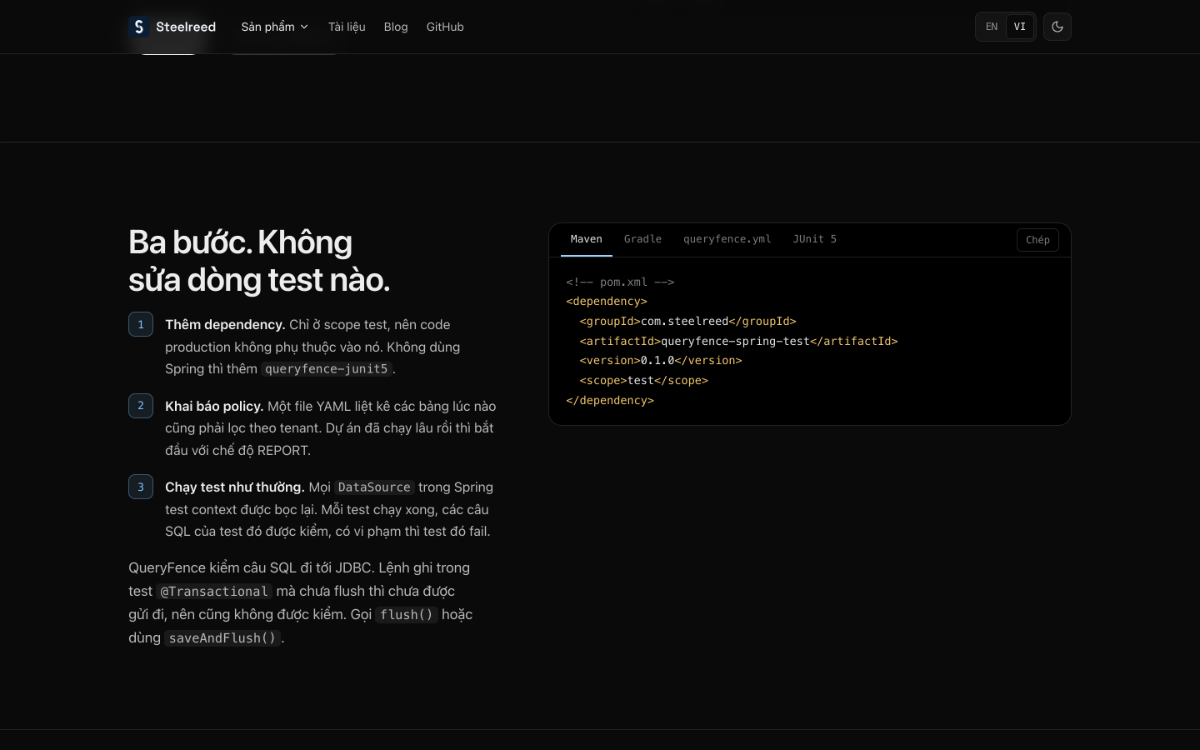The height and width of the screenshot is (750, 1200).
Task: Click the queryfence-junit5 inline code
Action: tap(326, 369)
